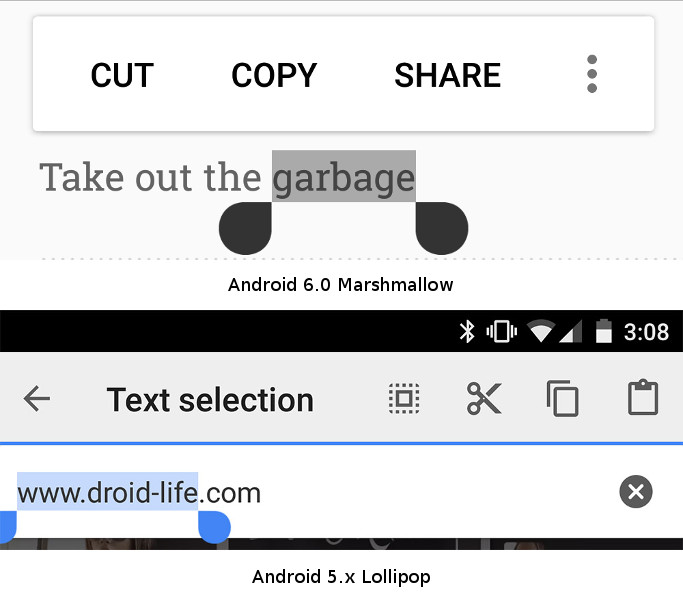
Task: Tap the Select all icon
Action: click(404, 398)
